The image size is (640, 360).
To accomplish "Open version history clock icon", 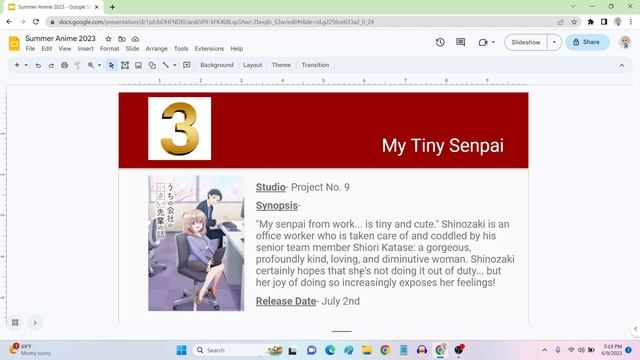I will click(440, 42).
